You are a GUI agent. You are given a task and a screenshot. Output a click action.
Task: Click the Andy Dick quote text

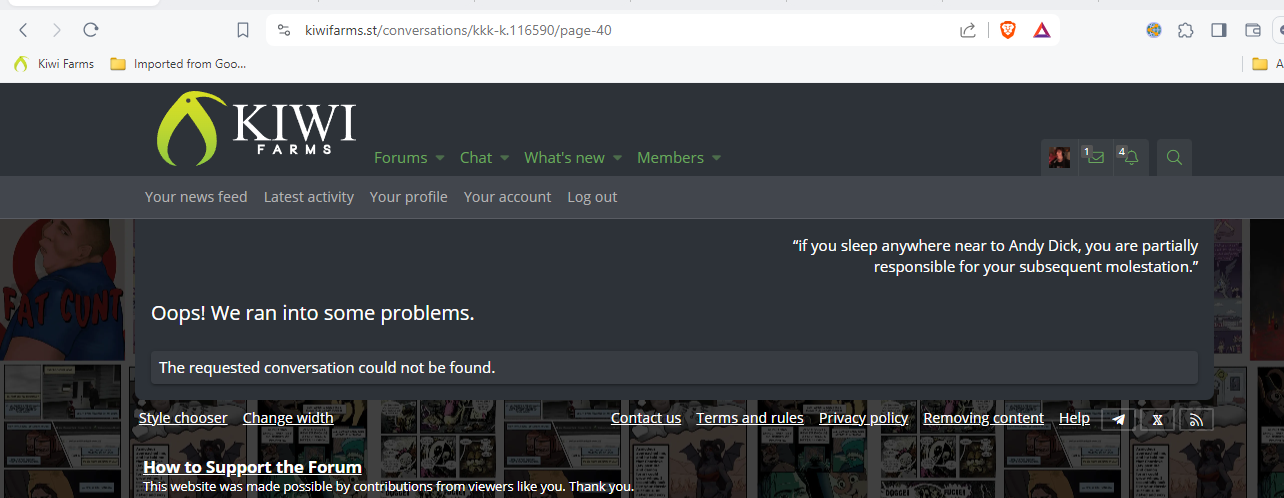pyautogui.click(x=995, y=256)
